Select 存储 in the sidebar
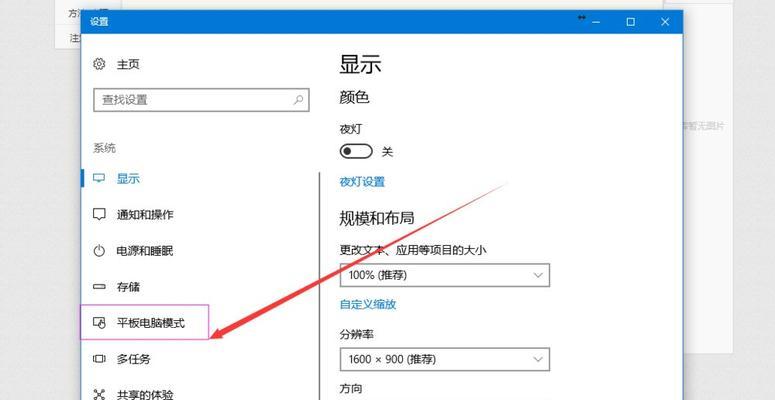The image size is (775, 400). (128, 287)
